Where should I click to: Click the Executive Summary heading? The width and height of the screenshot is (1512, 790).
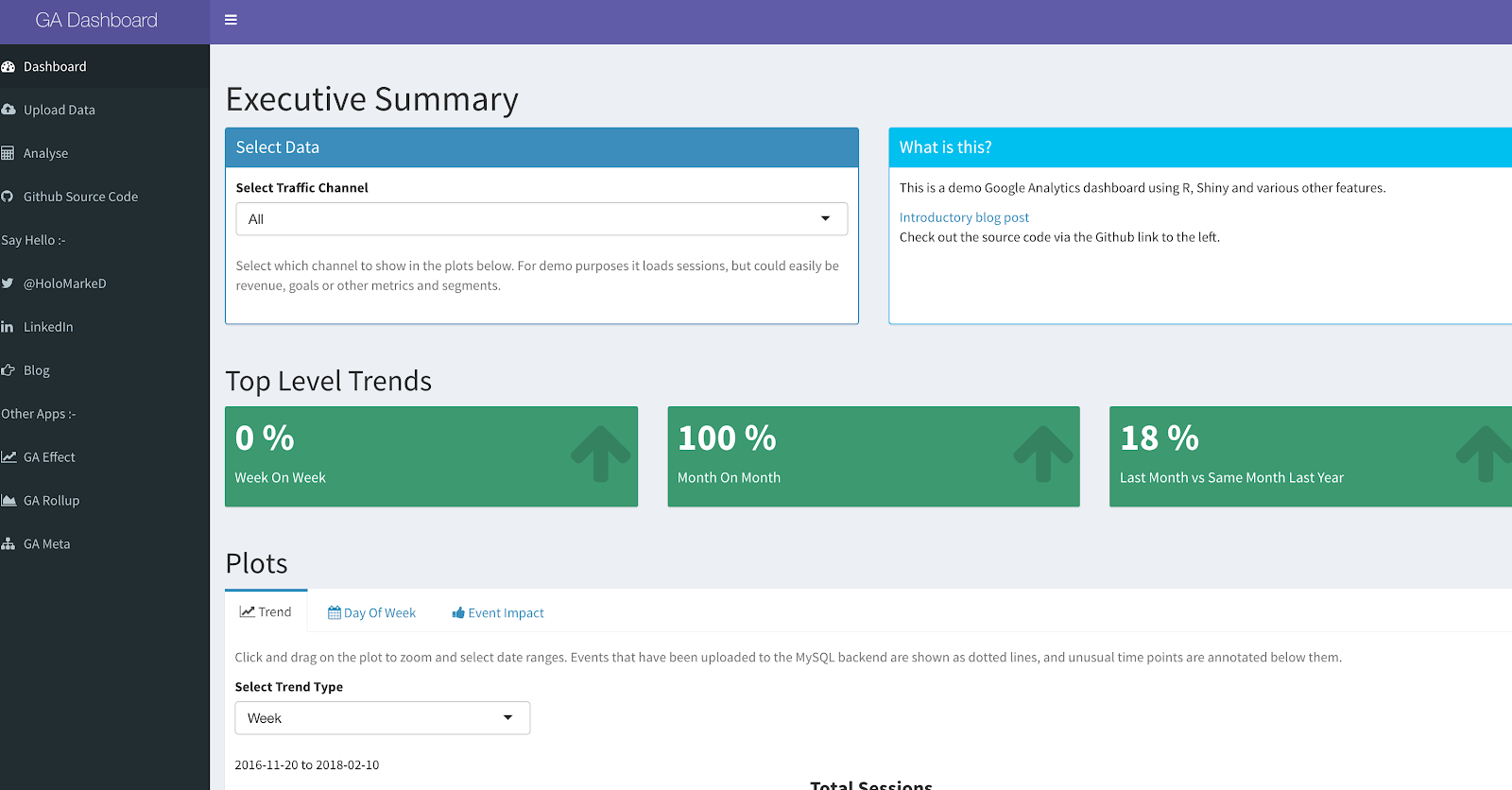pos(372,99)
